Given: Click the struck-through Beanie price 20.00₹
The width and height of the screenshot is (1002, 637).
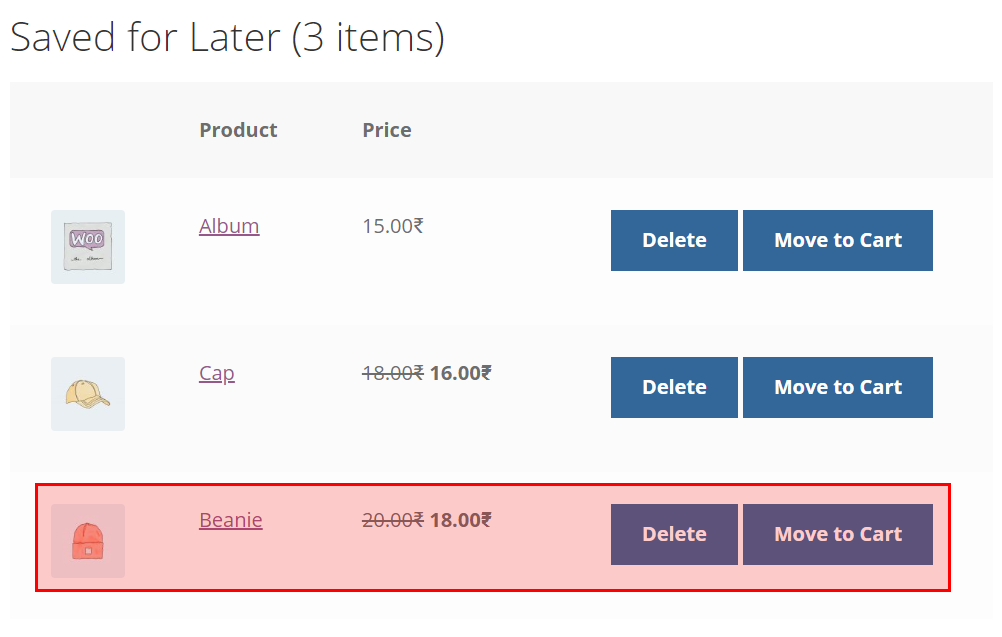Looking at the screenshot, I should point(393,520).
